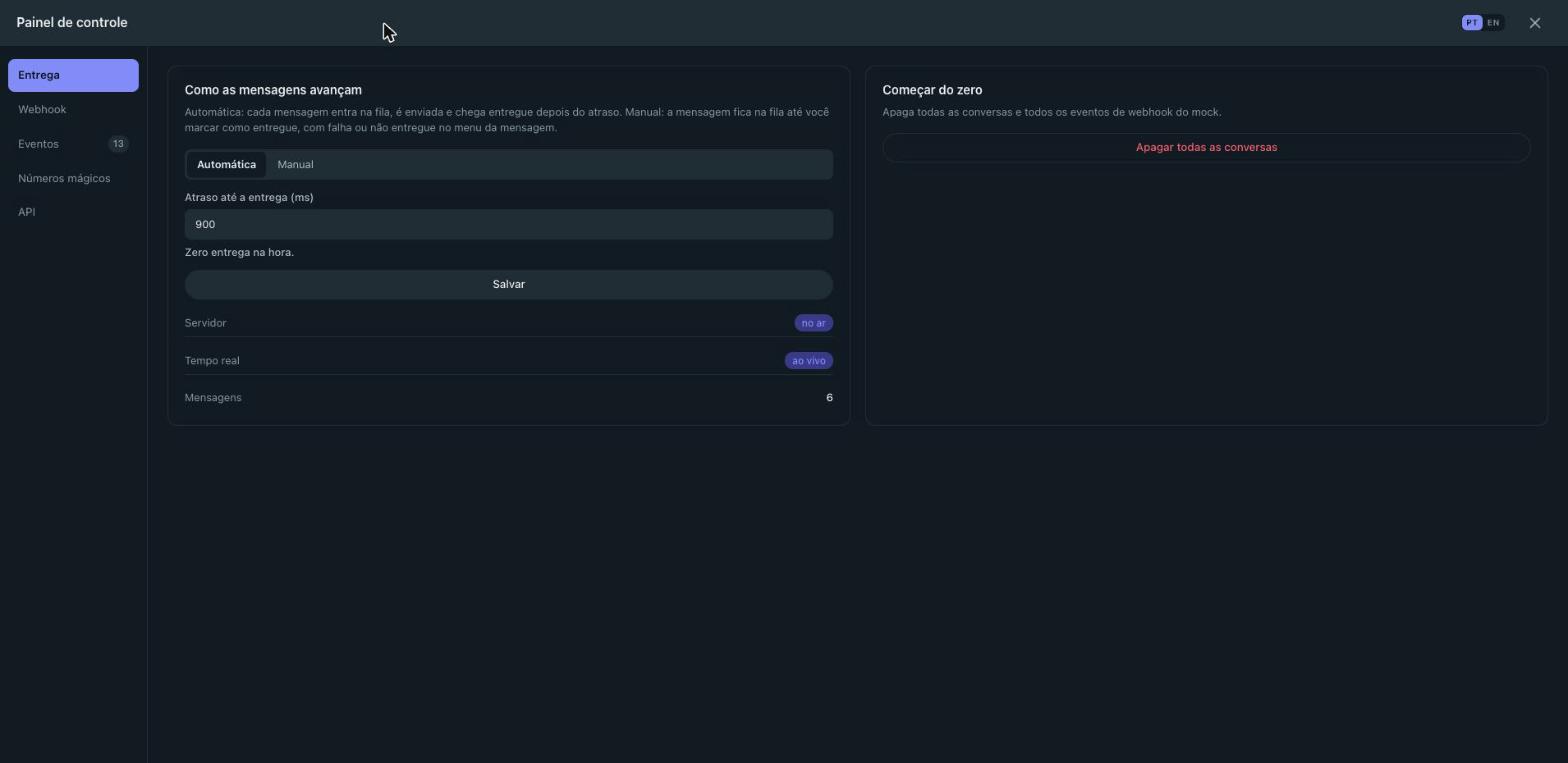This screenshot has width=1568, height=763.
Task: Focus the Atraso até a entrega field
Action: [508, 224]
